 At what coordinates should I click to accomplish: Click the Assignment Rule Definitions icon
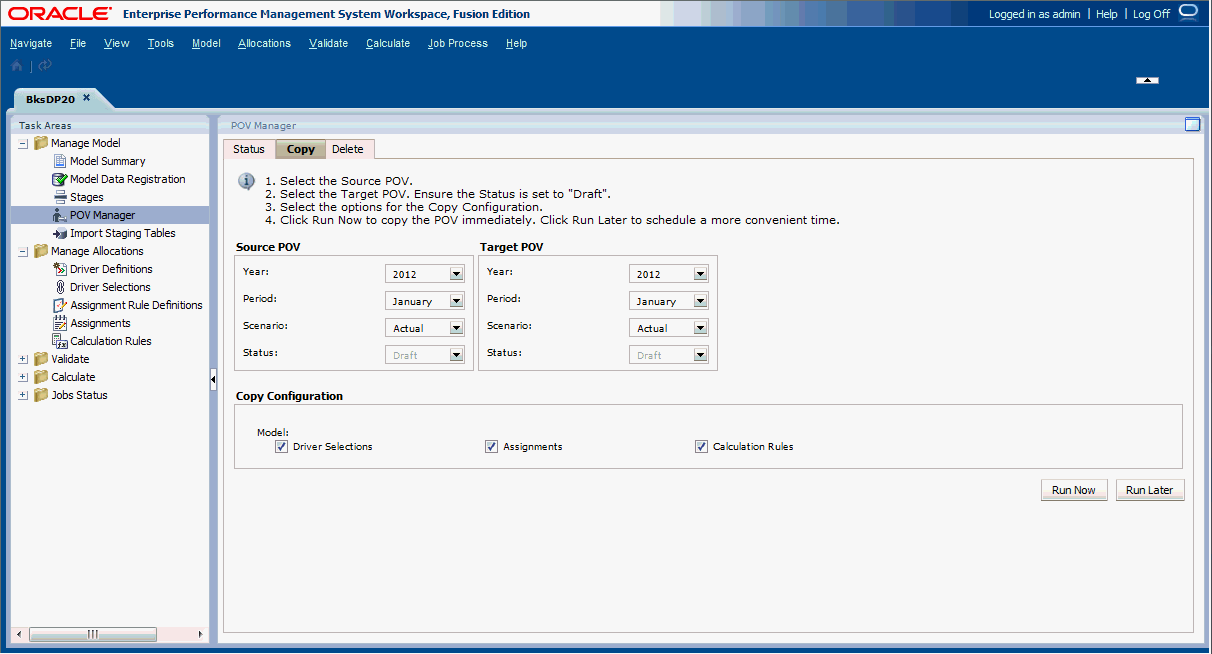click(x=60, y=305)
